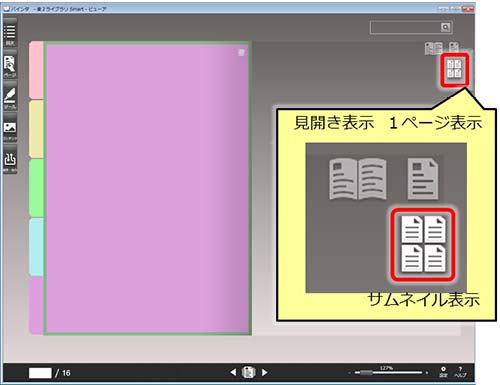The image size is (500, 385).
Task: Go to next page with right arrow
Action: [x=265, y=372]
